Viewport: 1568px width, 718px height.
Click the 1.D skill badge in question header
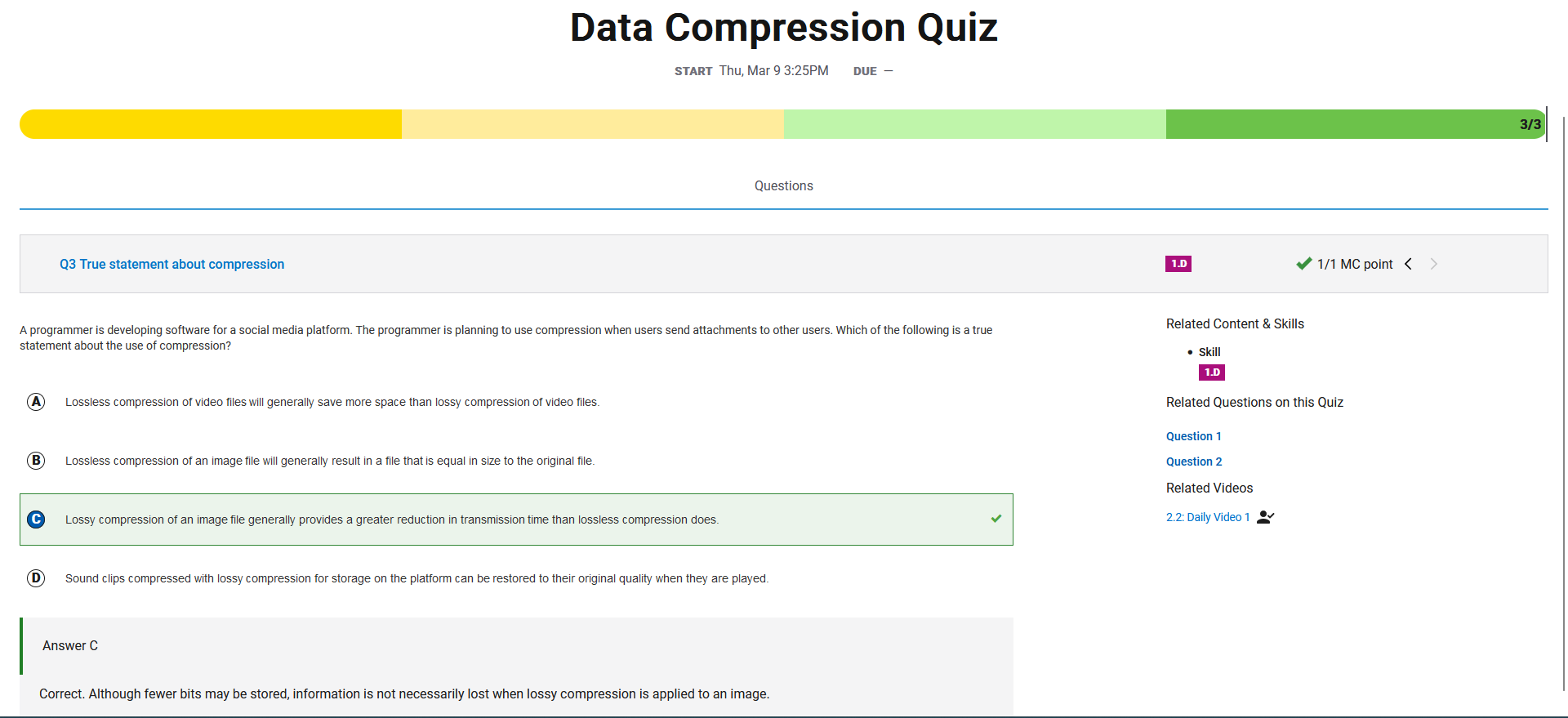[x=1178, y=264]
